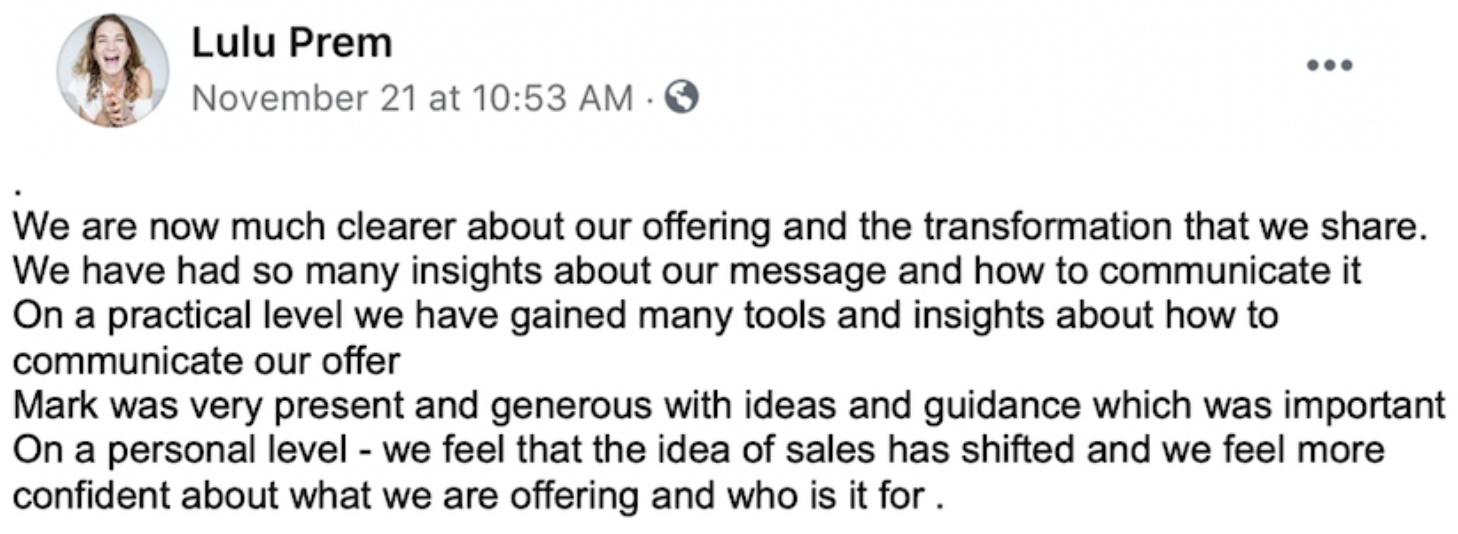Open the three-dot post options menu
This screenshot has height=534, width=1458.
(x=1329, y=66)
